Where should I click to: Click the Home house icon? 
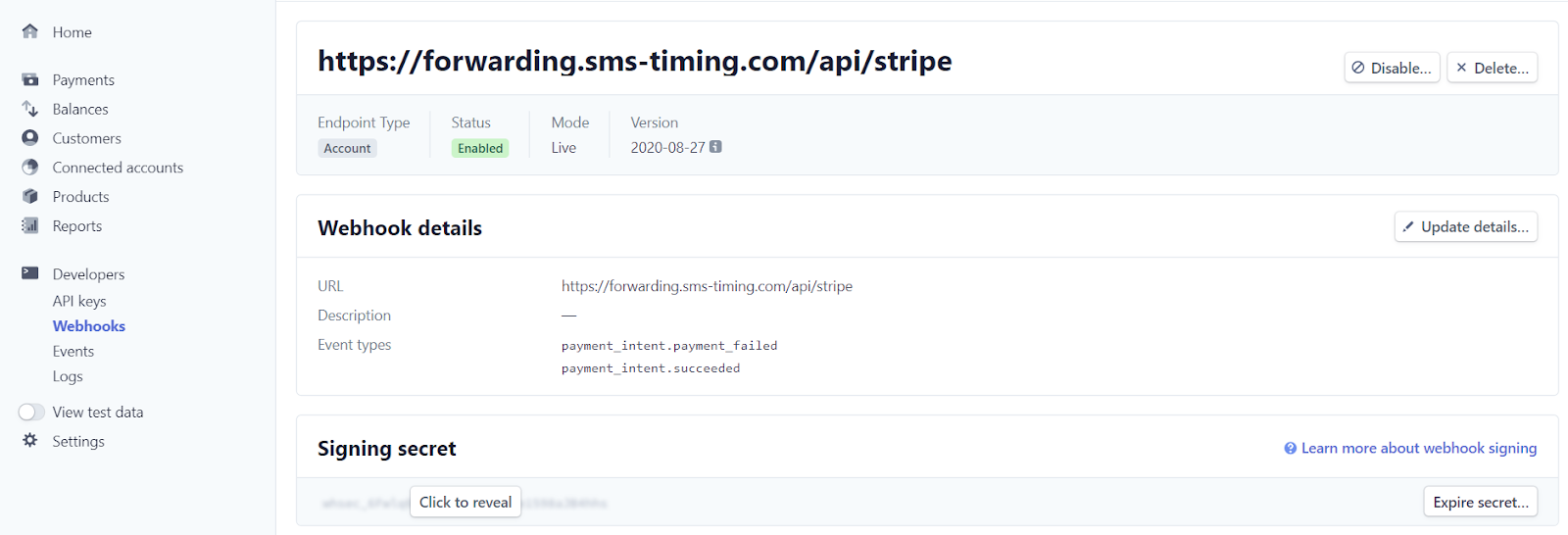pos(30,31)
